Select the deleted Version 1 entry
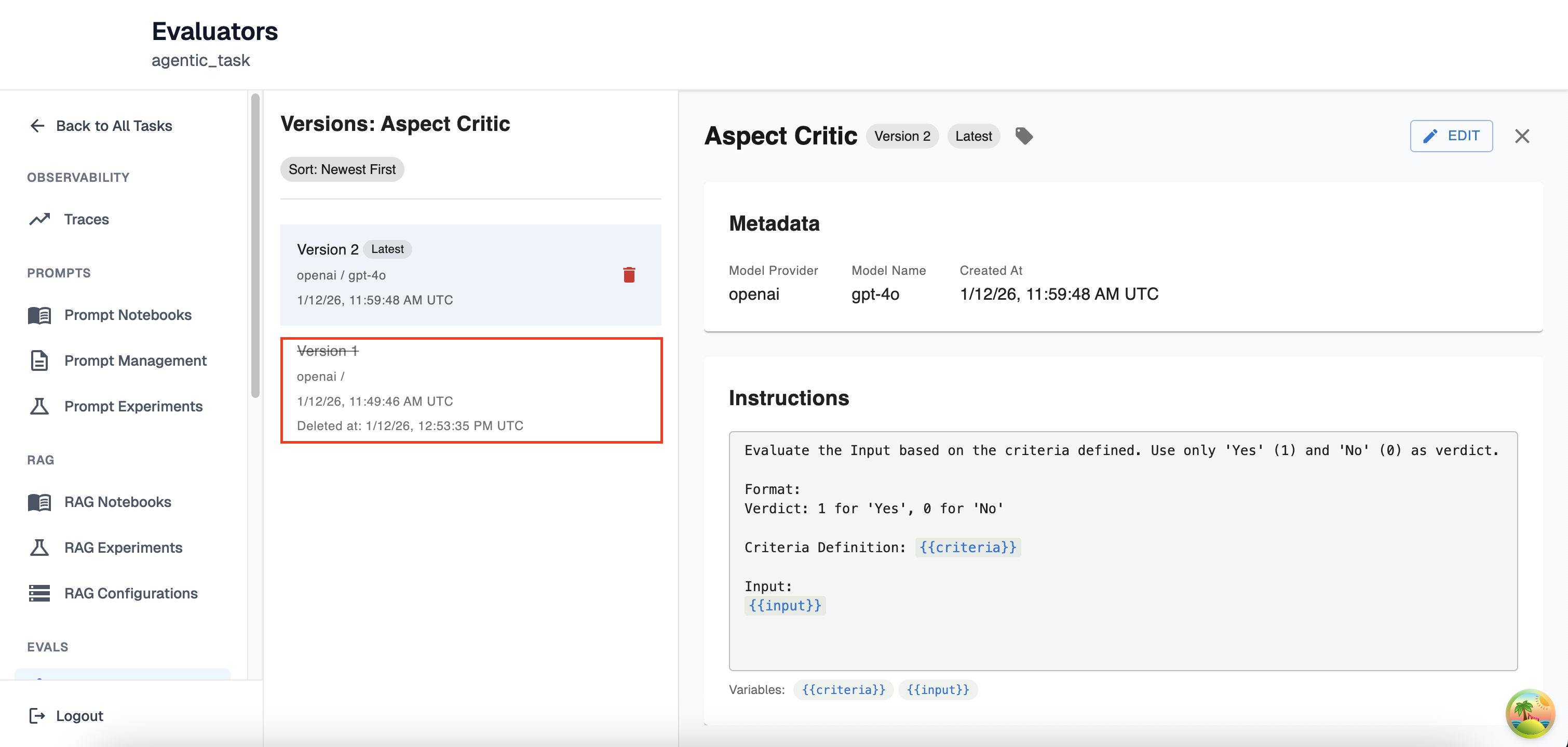The height and width of the screenshot is (747, 1568). coord(470,390)
